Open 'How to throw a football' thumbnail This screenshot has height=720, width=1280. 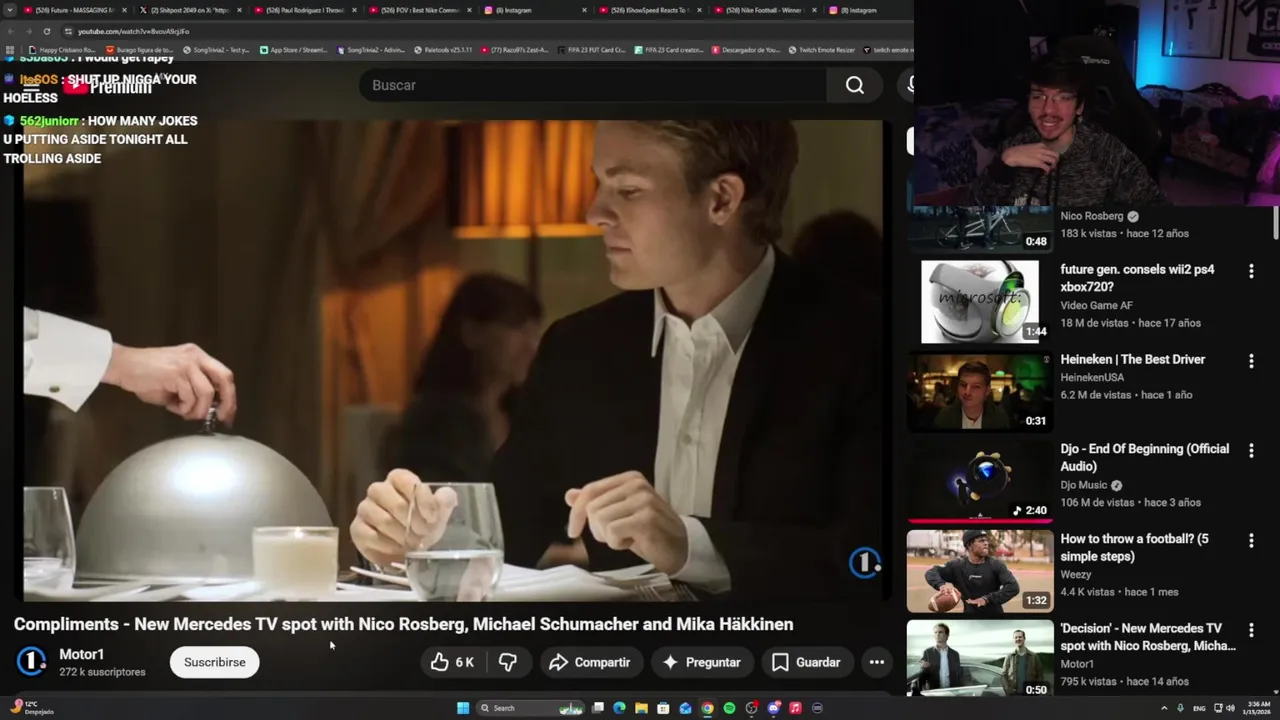coord(980,571)
